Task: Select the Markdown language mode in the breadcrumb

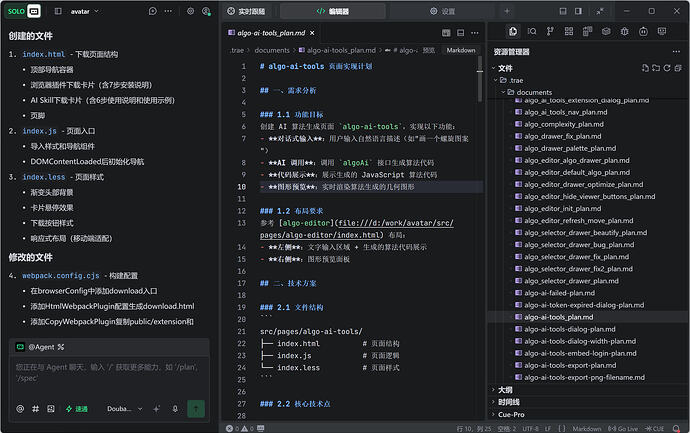Action: [x=461, y=50]
